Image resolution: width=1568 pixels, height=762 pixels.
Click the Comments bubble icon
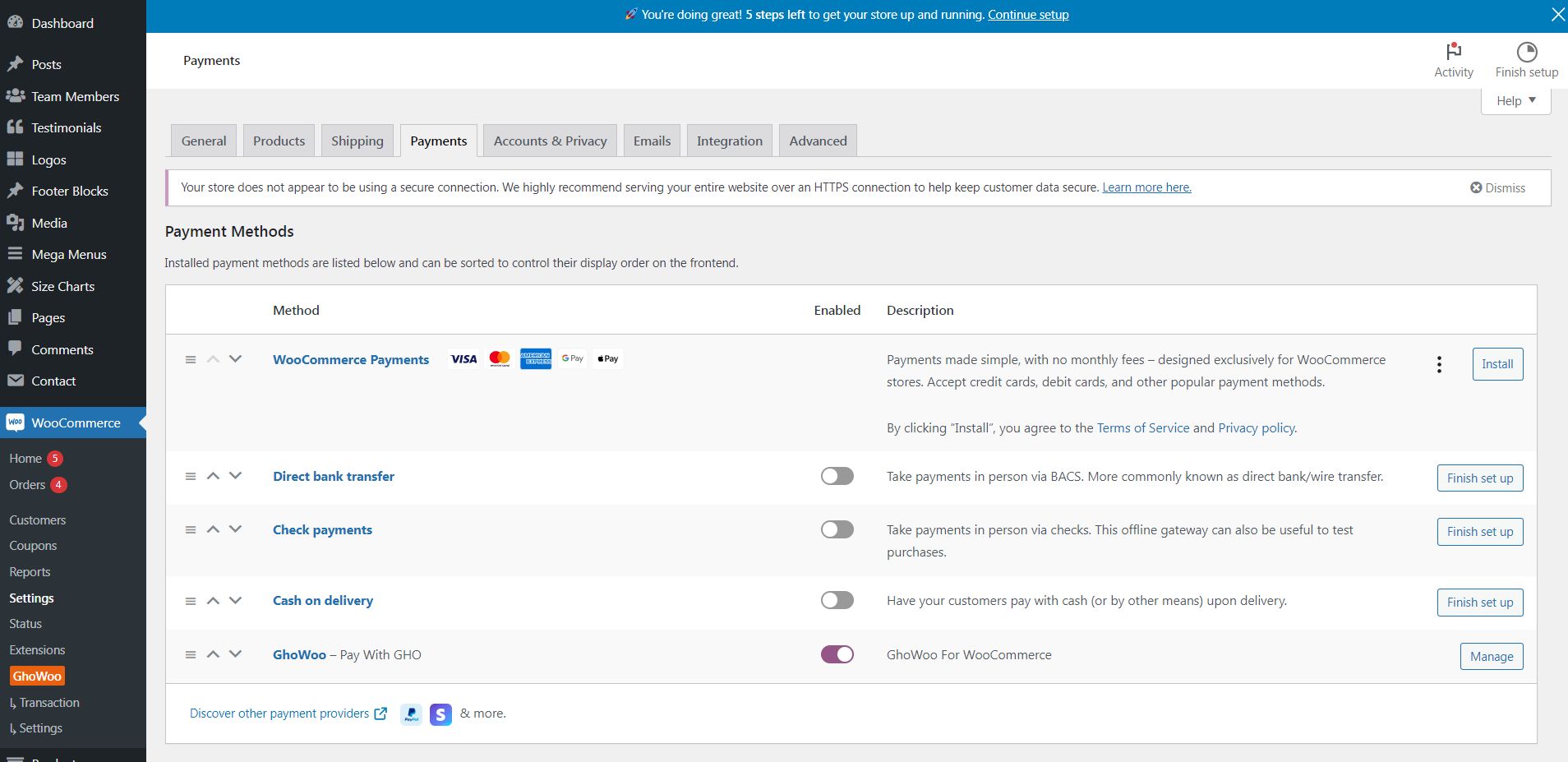pos(15,349)
